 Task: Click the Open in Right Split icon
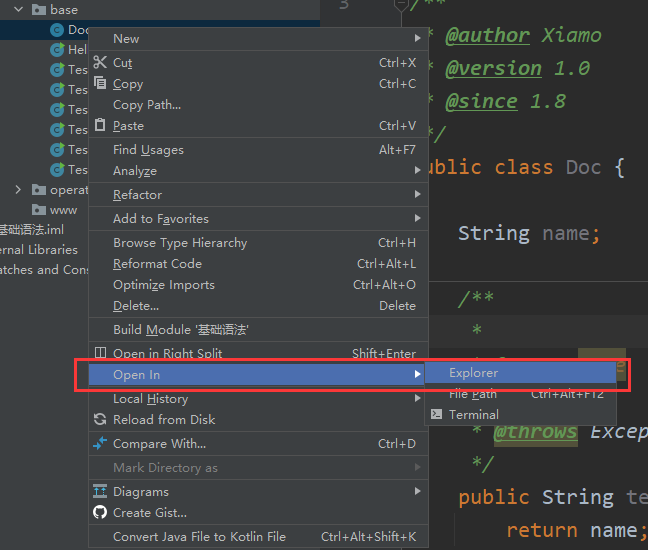[100, 352]
